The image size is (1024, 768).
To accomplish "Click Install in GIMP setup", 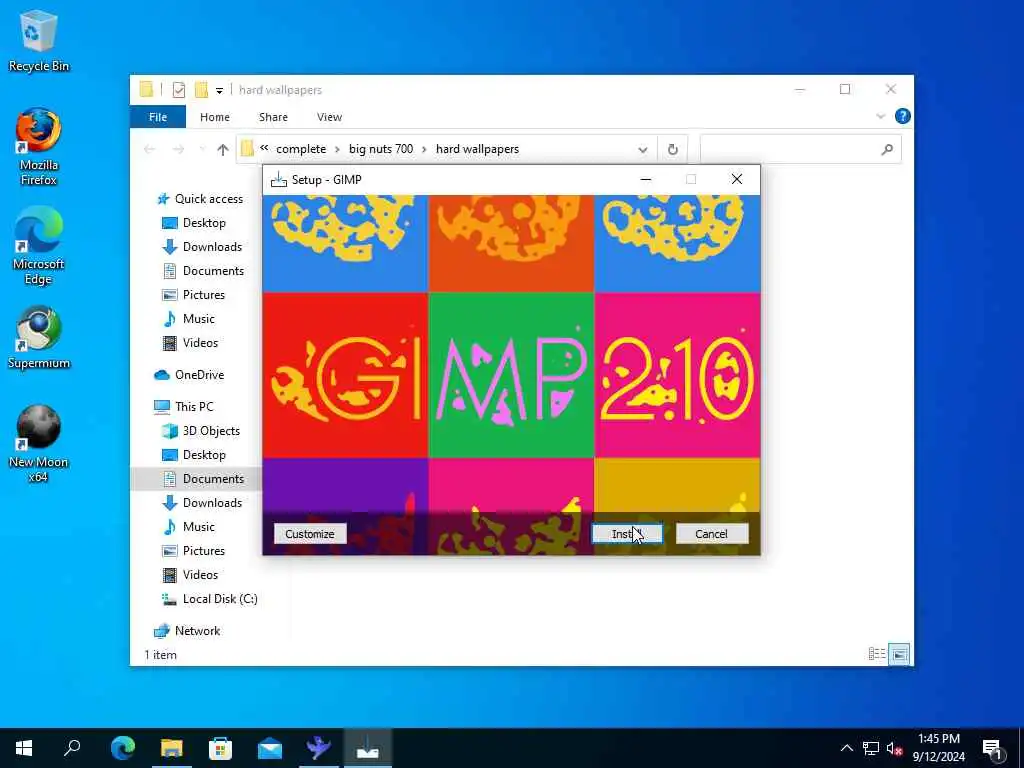I will (x=628, y=534).
